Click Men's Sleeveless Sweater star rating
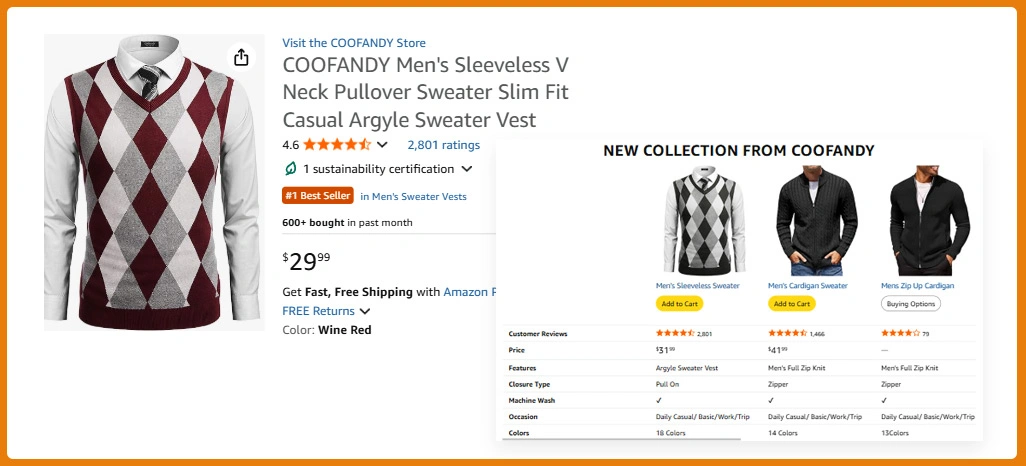 click(x=675, y=333)
